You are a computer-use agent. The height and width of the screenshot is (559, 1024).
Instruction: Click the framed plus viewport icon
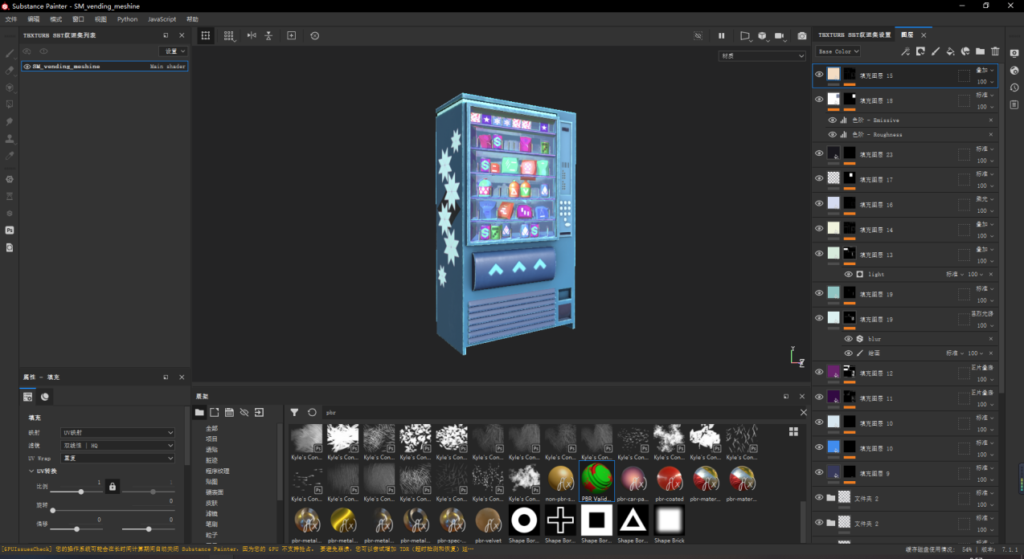291,36
